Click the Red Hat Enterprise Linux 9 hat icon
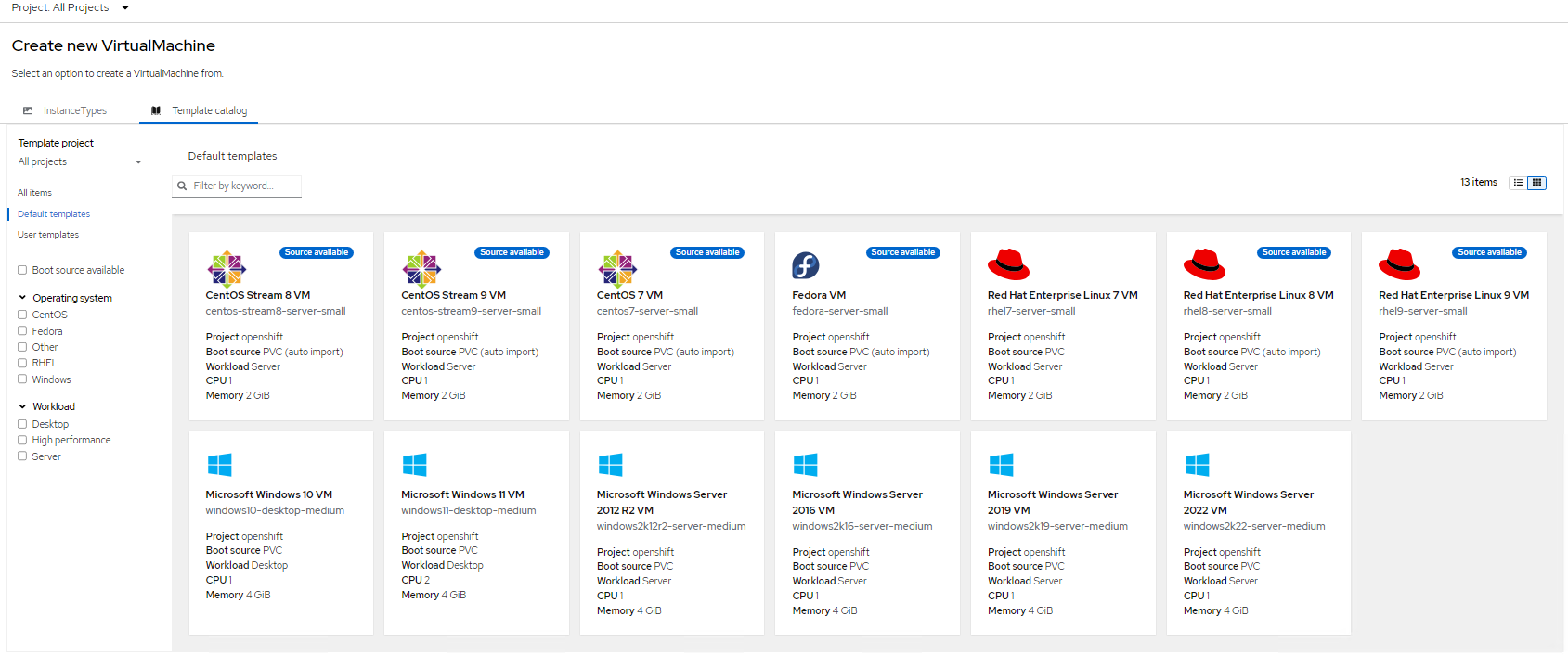1568x655 pixels. 1399,265
